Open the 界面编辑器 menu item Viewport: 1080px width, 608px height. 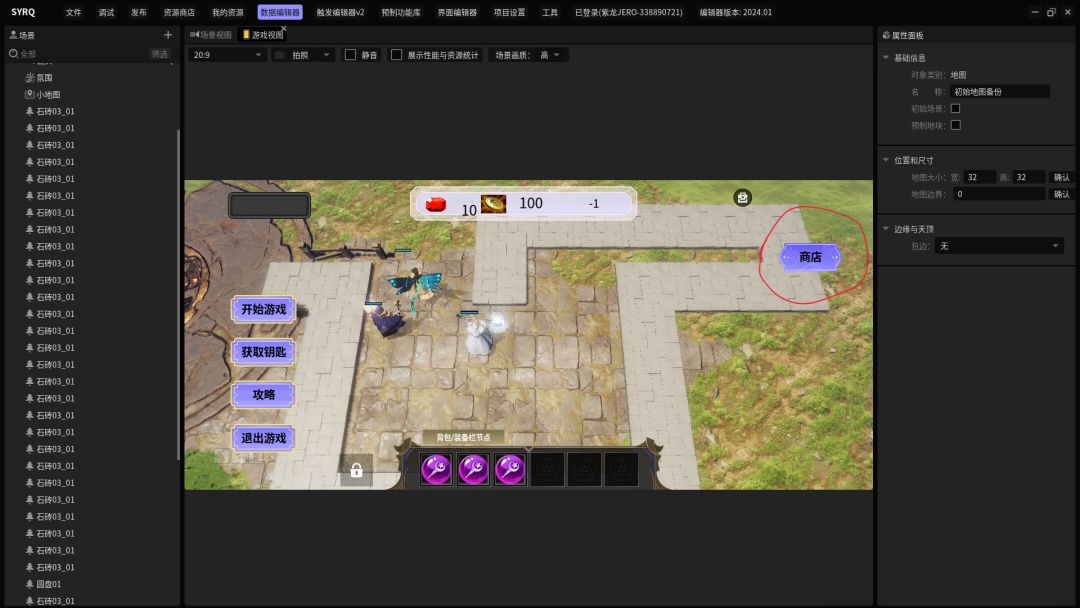coord(457,12)
